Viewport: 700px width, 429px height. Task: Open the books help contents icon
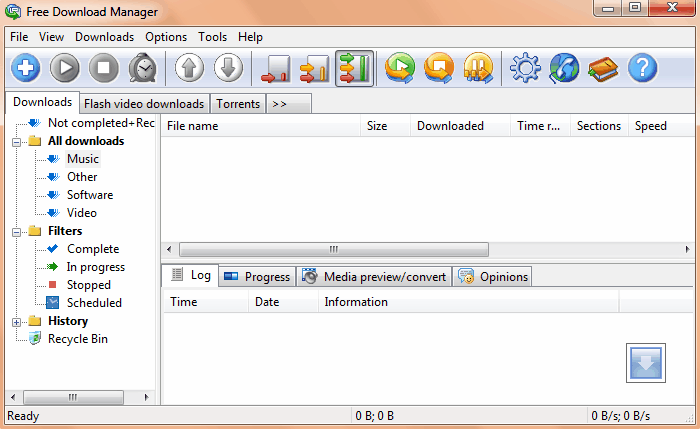603,68
